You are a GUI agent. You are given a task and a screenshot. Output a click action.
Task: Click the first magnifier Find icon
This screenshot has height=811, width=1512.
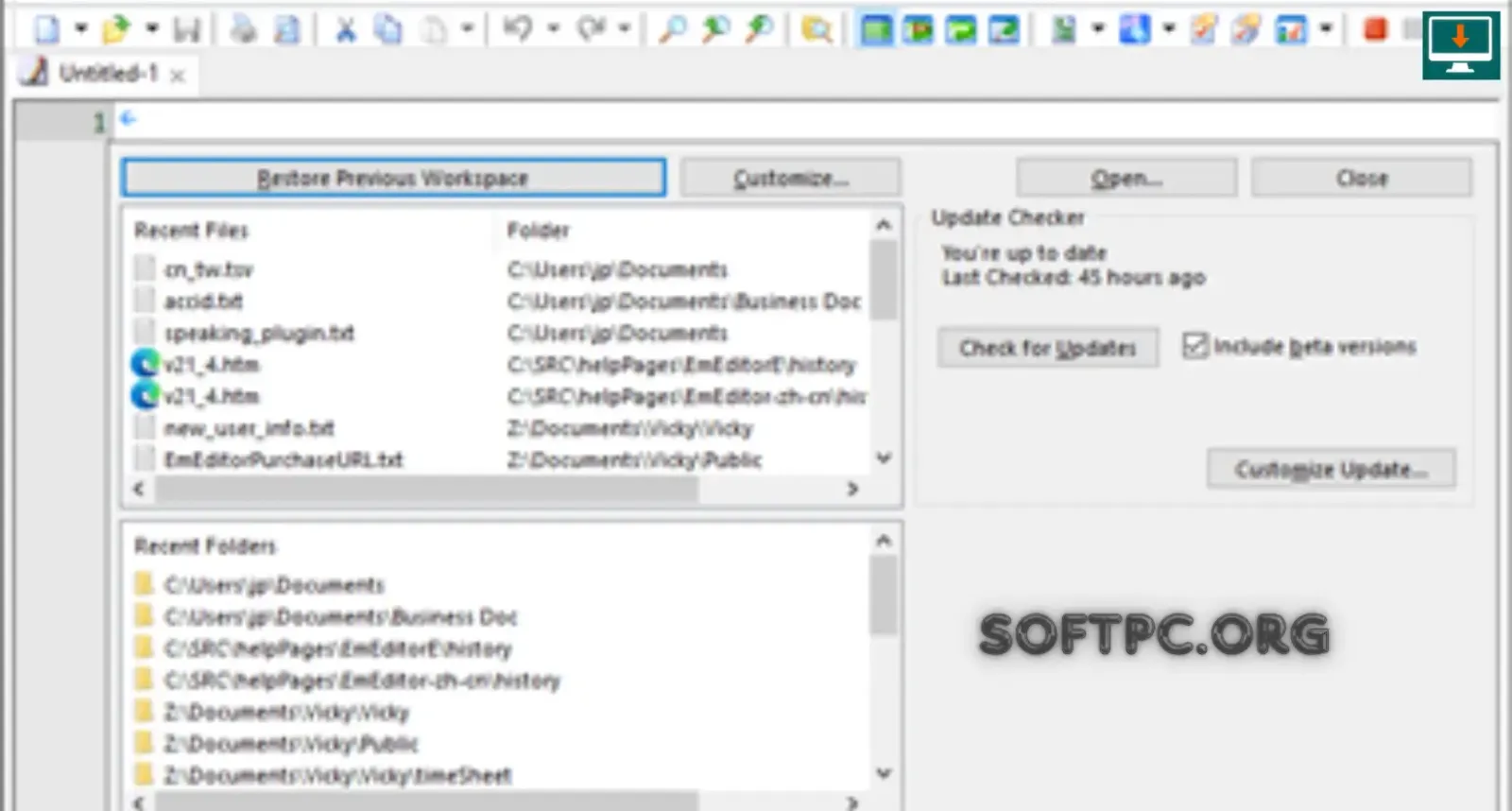coord(673,29)
